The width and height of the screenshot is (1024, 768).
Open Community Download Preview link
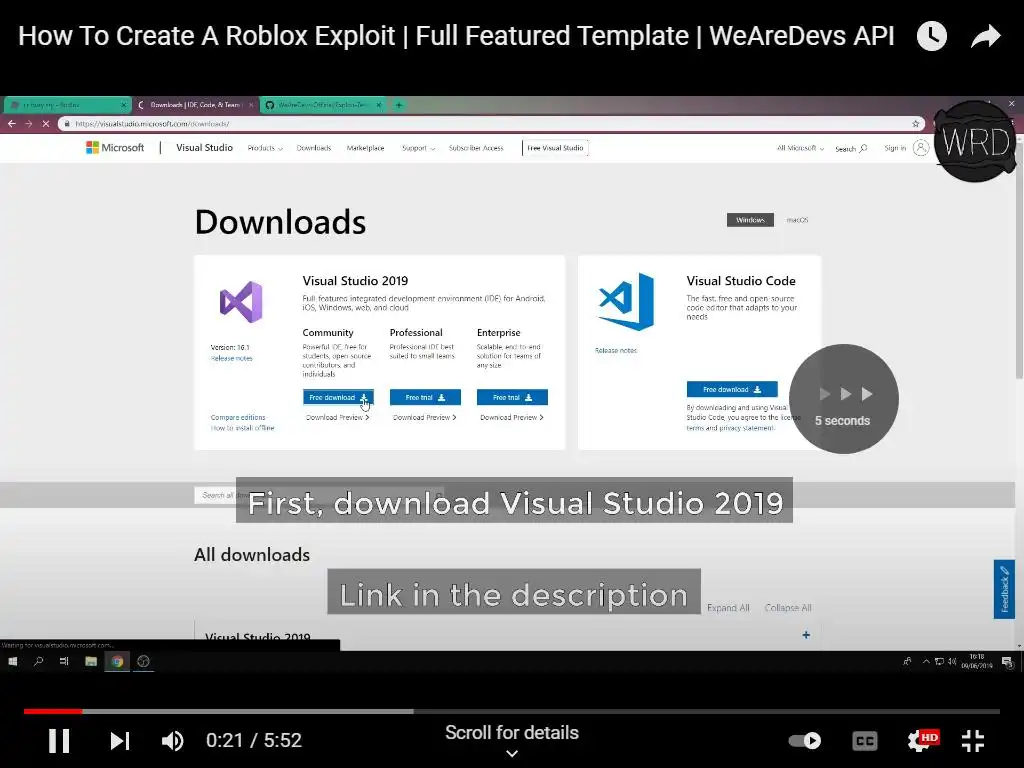coord(338,417)
